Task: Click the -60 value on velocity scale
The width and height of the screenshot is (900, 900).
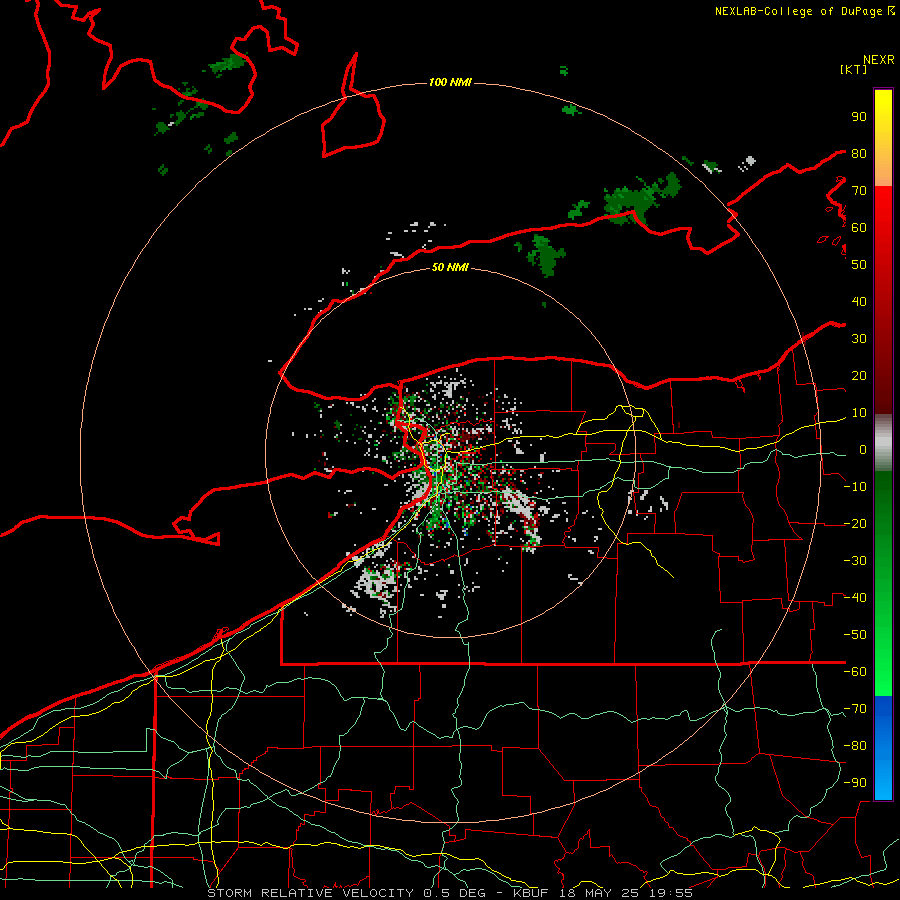Action: pyautogui.click(x=855, y=672)
